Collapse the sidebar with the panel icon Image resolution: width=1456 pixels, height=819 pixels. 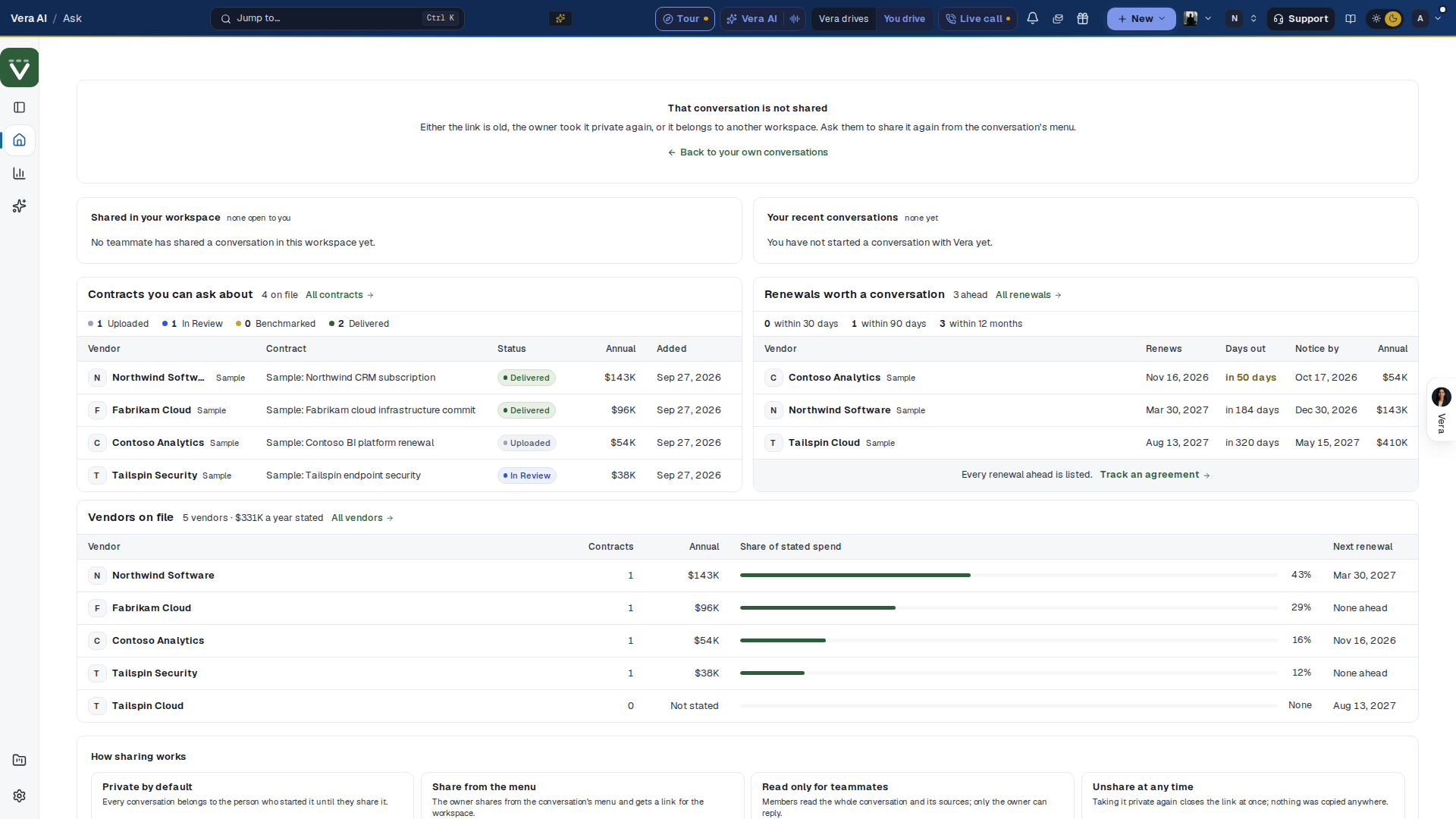coord(20,108)
